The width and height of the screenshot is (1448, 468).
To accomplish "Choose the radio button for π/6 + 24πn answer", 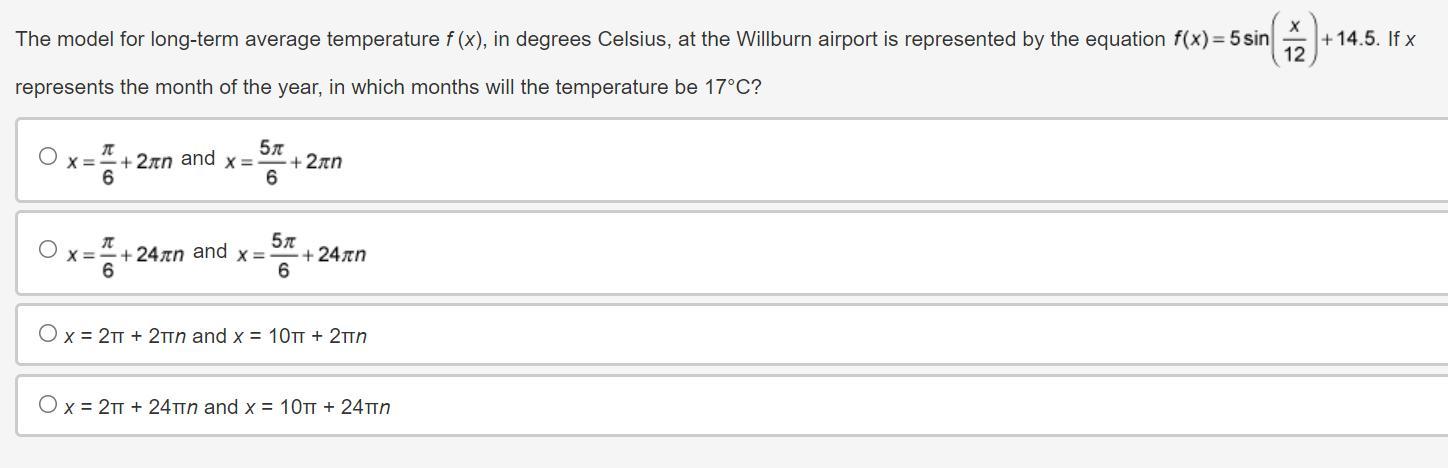I will coord(47,249).
